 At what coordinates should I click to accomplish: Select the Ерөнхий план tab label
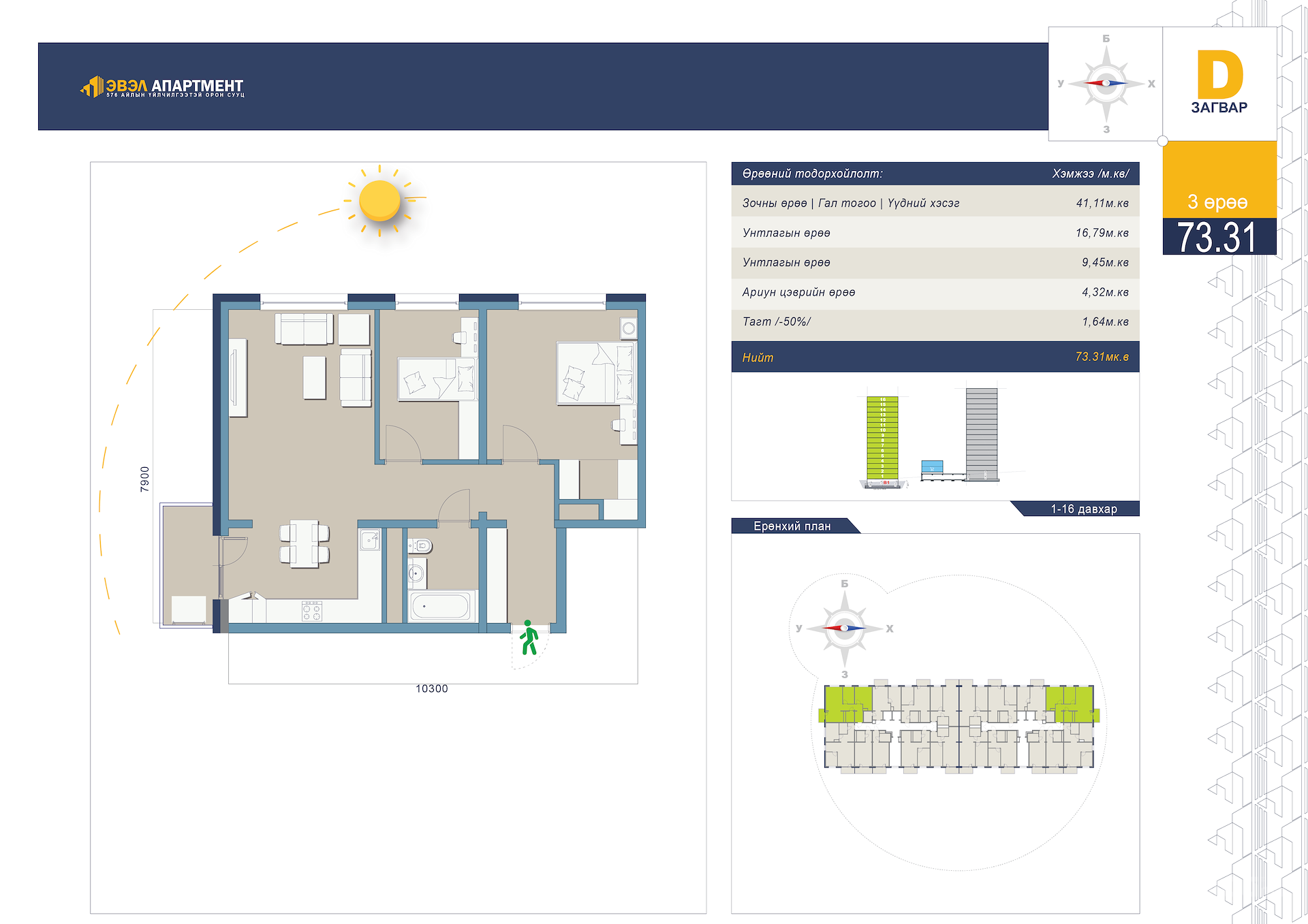pos(792,526)
